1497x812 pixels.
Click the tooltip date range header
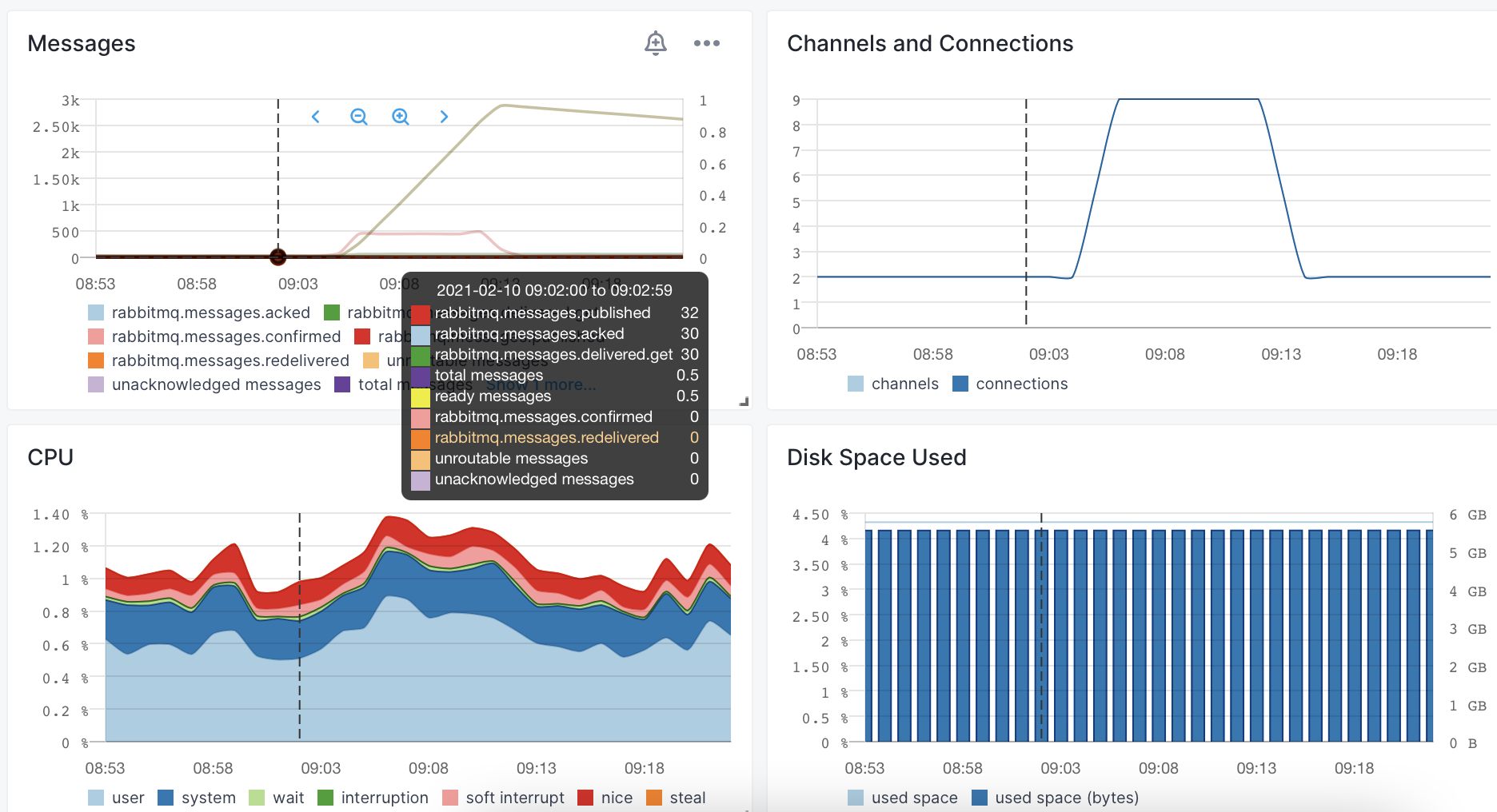click(555, 290)
